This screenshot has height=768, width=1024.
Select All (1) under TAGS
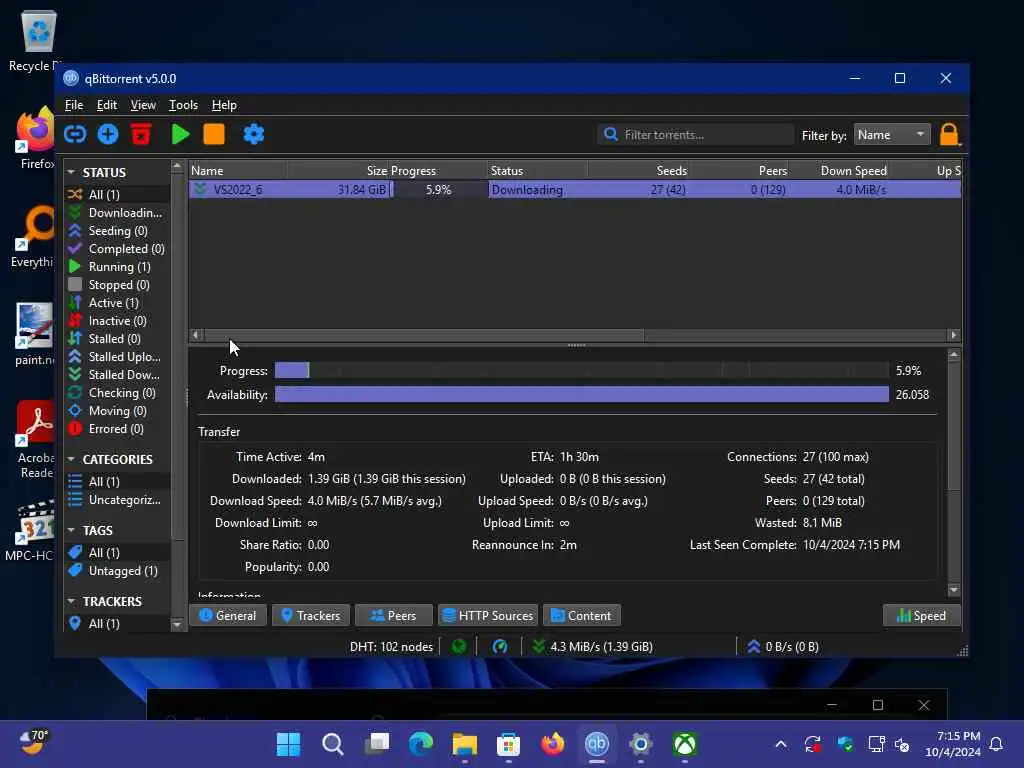(118, 552)
